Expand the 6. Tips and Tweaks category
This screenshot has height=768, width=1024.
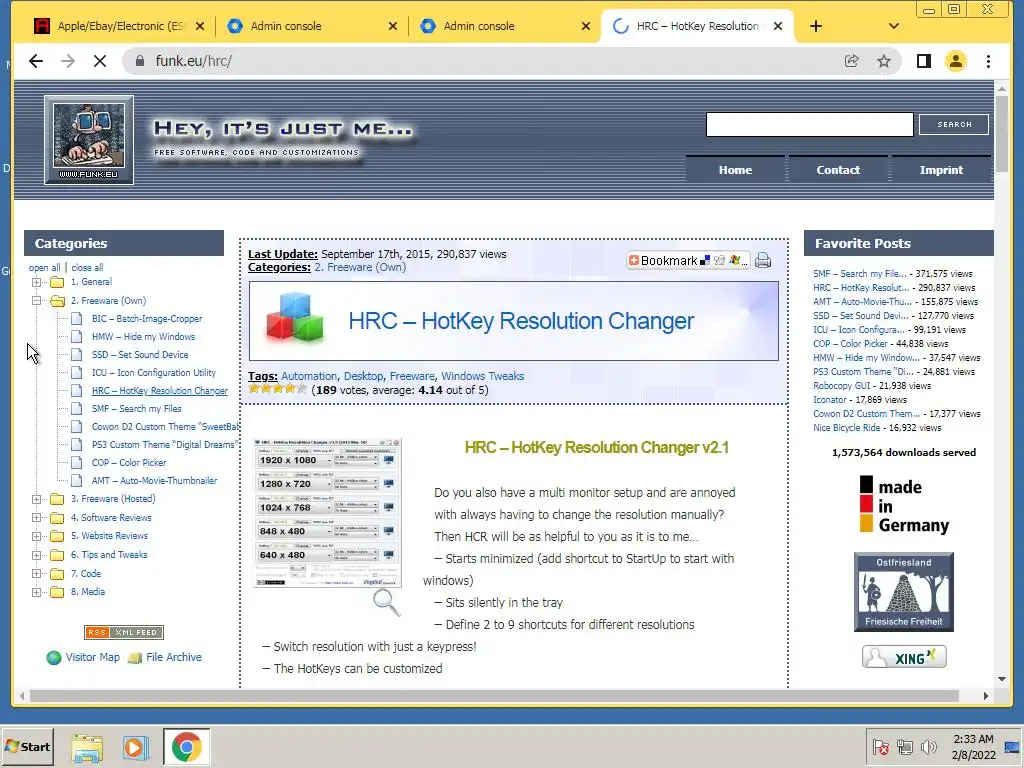coord(37,555)
